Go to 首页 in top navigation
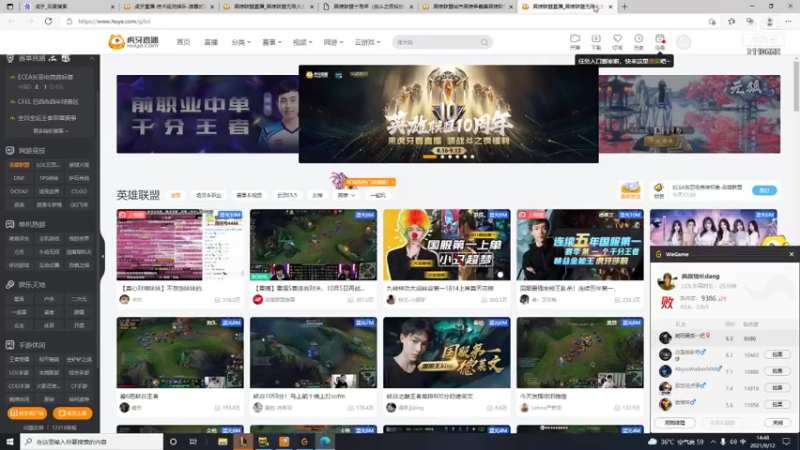 point(183,42)
